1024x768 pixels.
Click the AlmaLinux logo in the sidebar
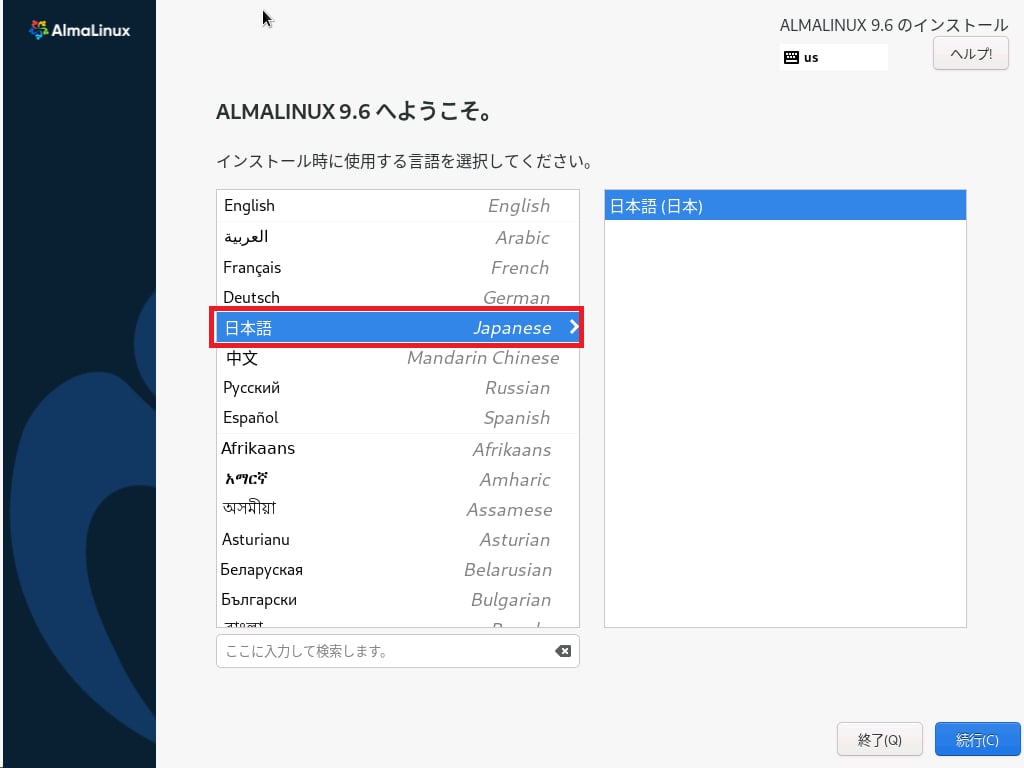tap(80, 30)
